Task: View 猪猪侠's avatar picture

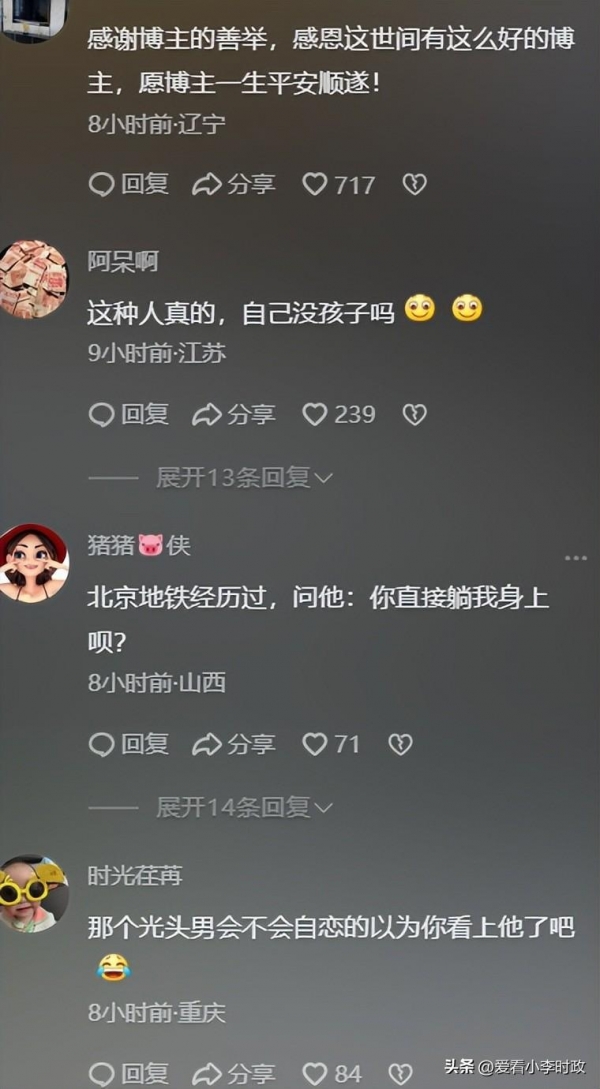Action: click(x=33, y=563)
